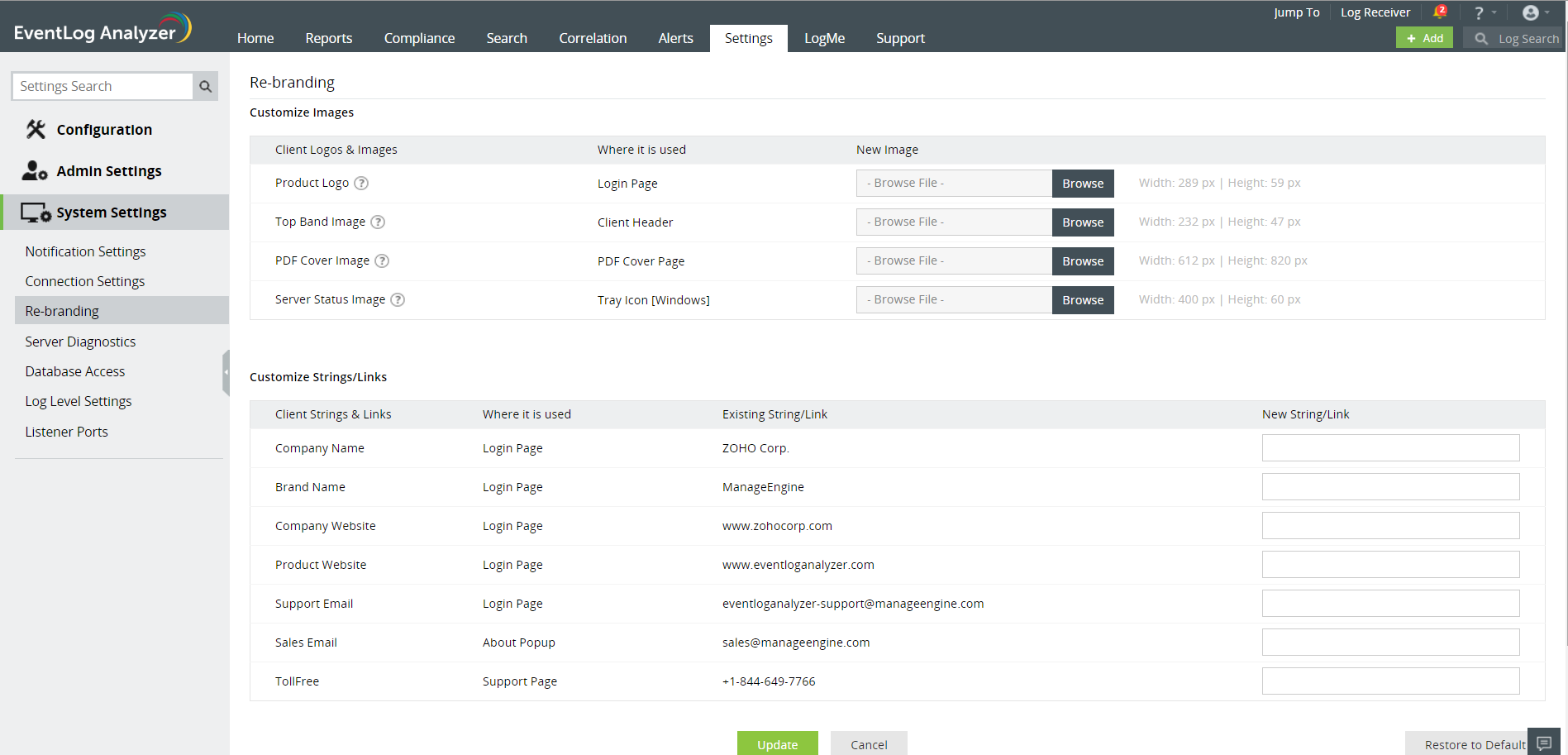Click the Settings Search magnifier icon
Viewport: 1568px width, 755px height.
[205, 86]
